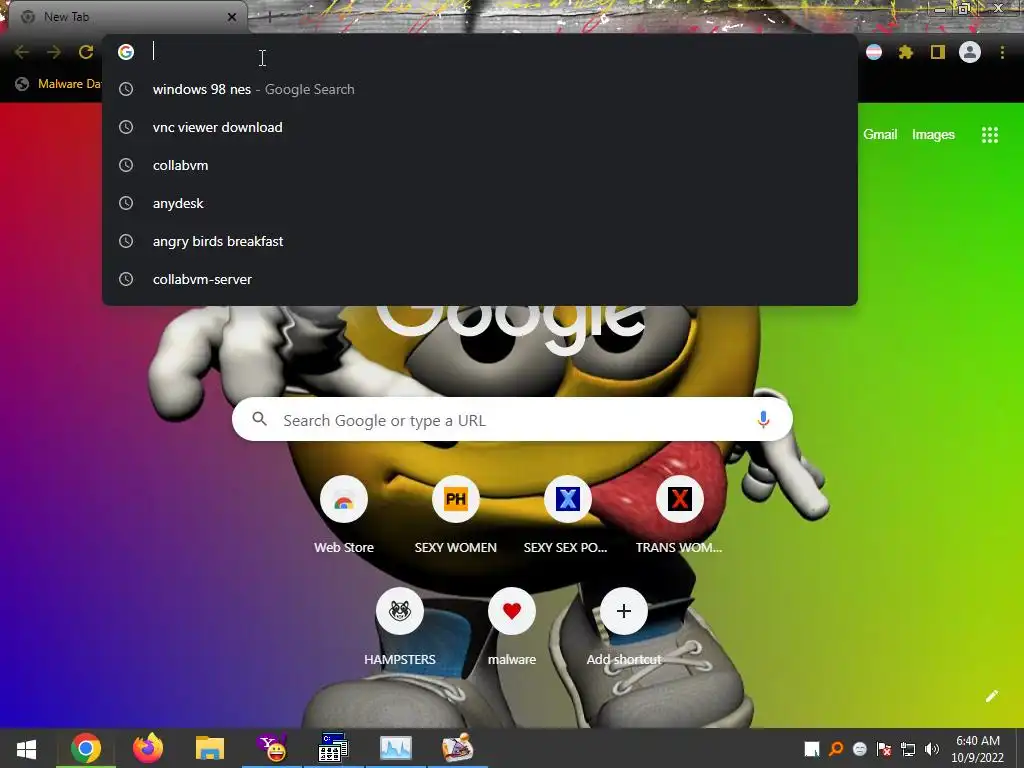Screen dimensions: 1024x768
Task: Open Google Images link
Action: pos(933,135)
